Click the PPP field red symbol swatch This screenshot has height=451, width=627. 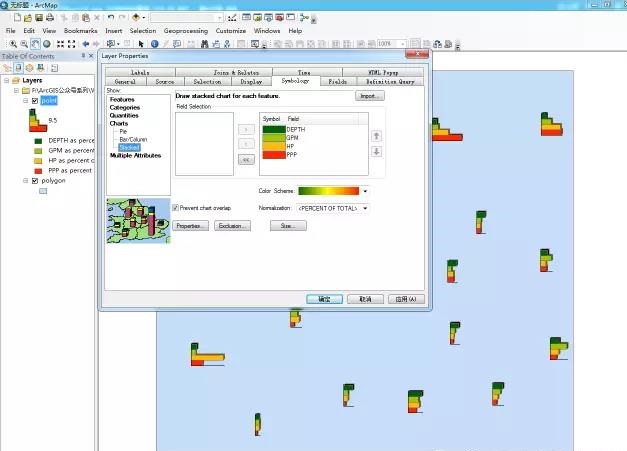[x=274, y=155]
